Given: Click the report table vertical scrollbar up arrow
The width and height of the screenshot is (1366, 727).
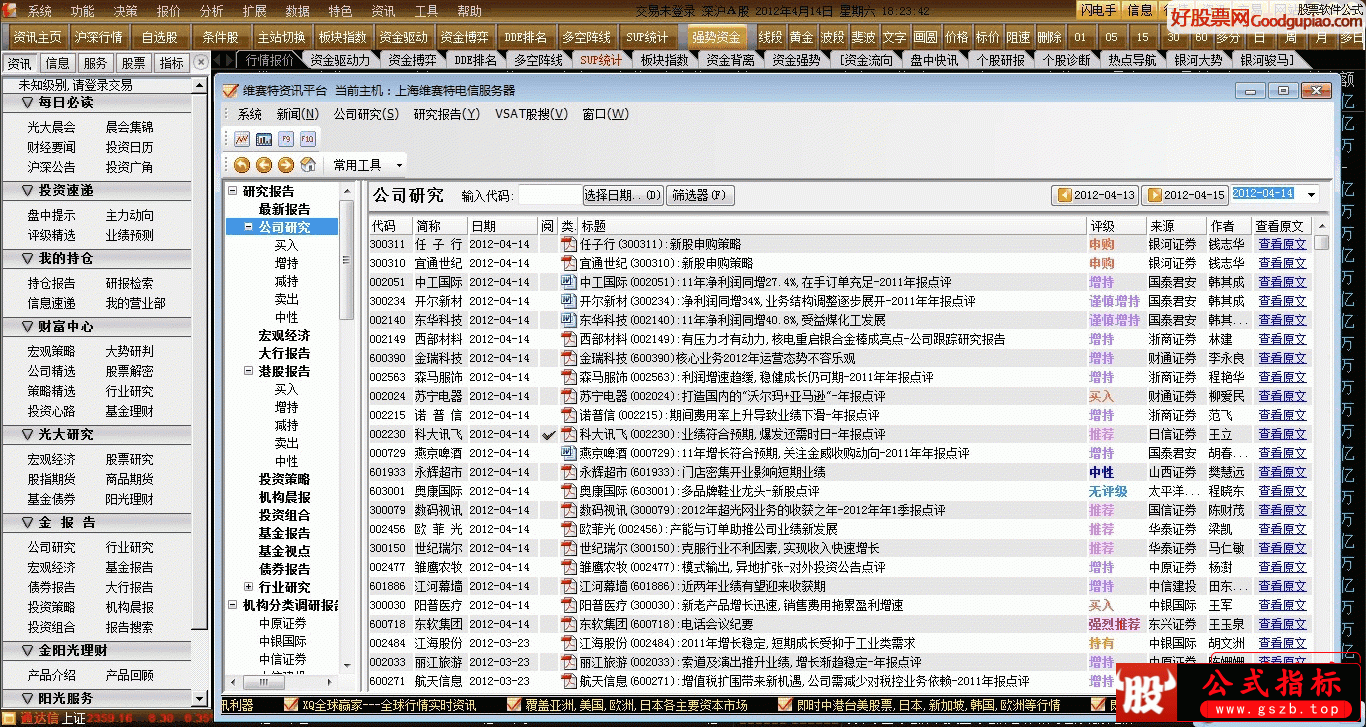Looking at the screenshot, I should [1322, 226].
